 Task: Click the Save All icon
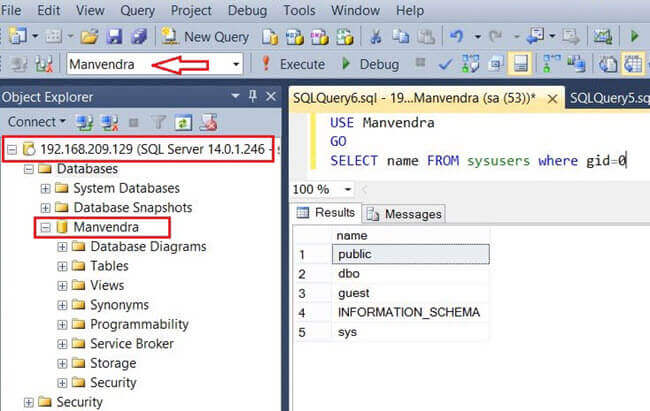(139, 37)
